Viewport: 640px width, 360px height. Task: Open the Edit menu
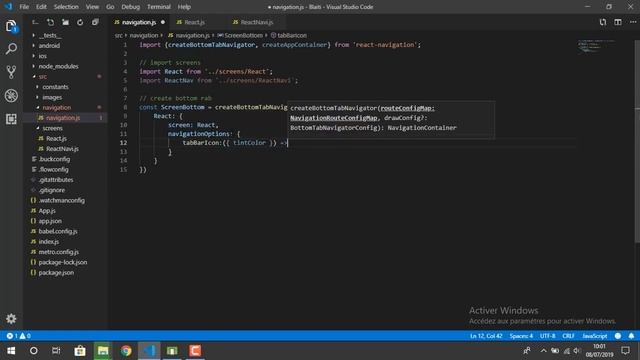[41, 7]
